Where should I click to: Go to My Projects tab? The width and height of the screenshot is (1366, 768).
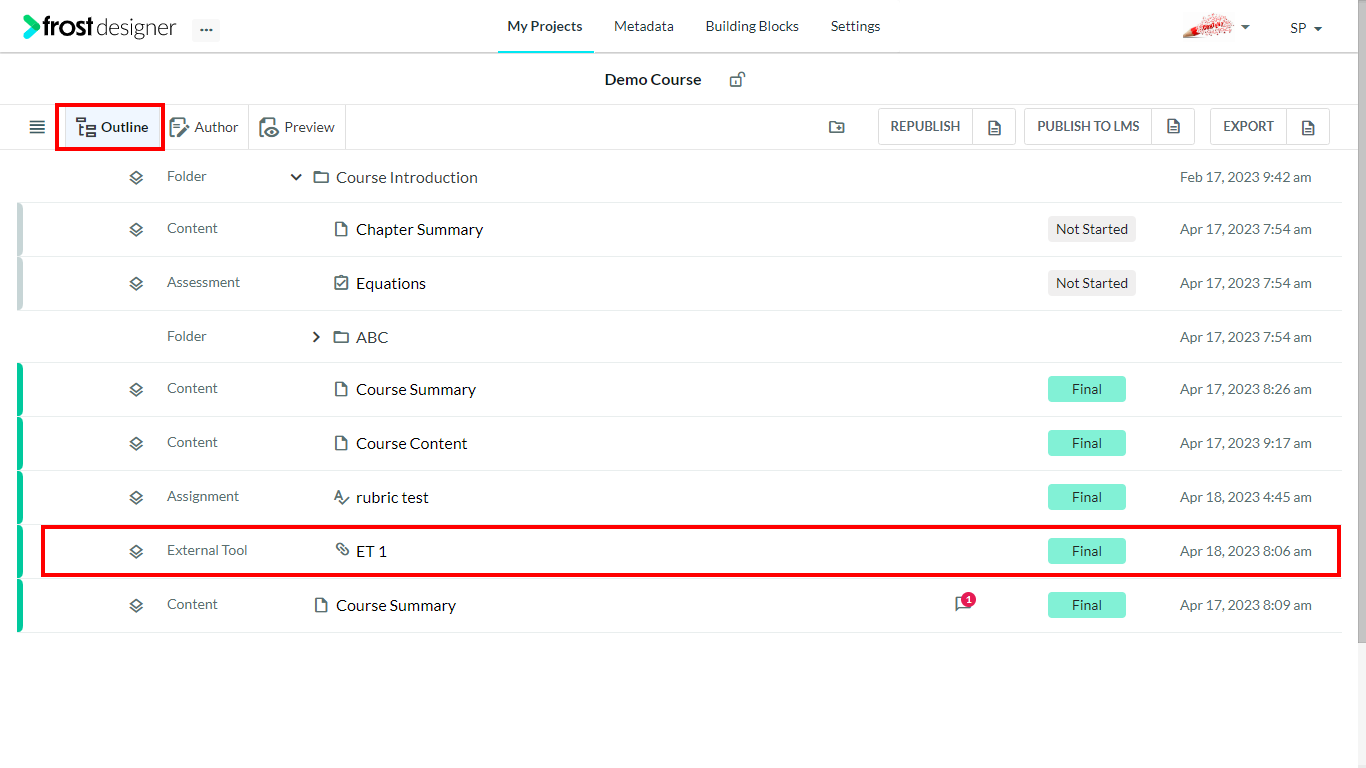(x=545, y=27)
